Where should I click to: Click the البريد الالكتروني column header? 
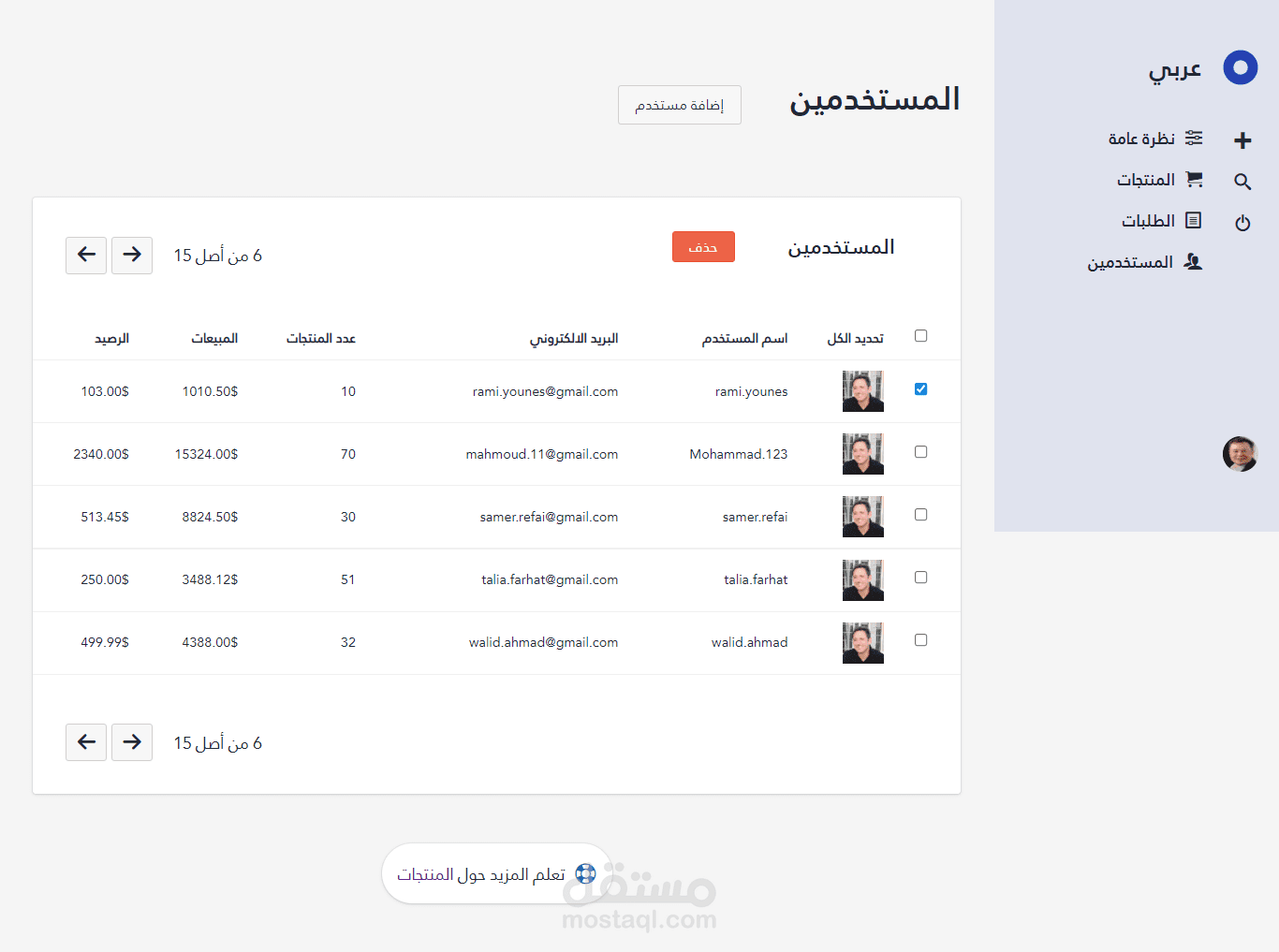pyautogui.click(x=574, y=338)
